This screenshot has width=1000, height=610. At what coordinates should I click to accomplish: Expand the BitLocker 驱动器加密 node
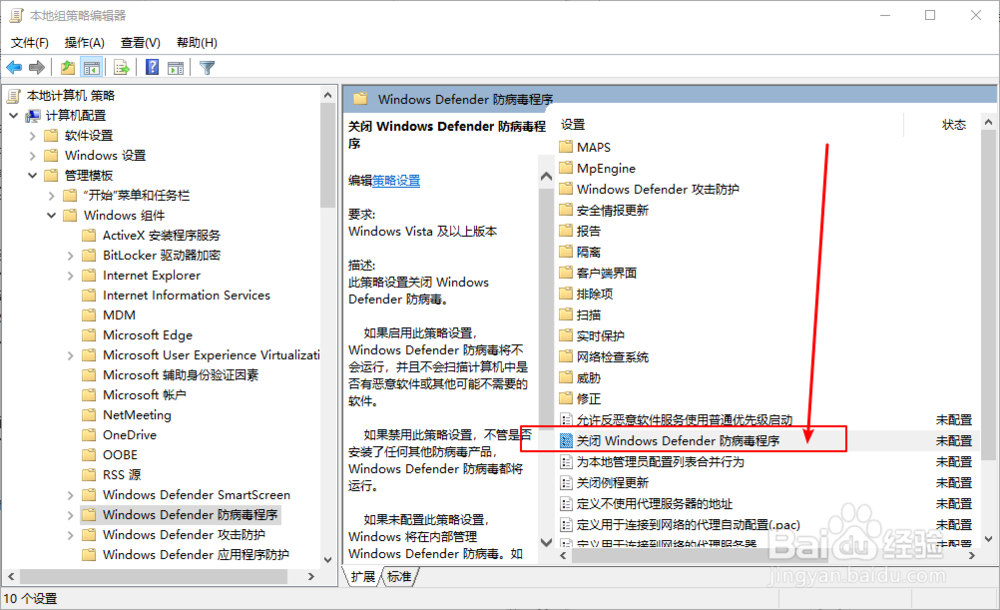click(71, 256)
